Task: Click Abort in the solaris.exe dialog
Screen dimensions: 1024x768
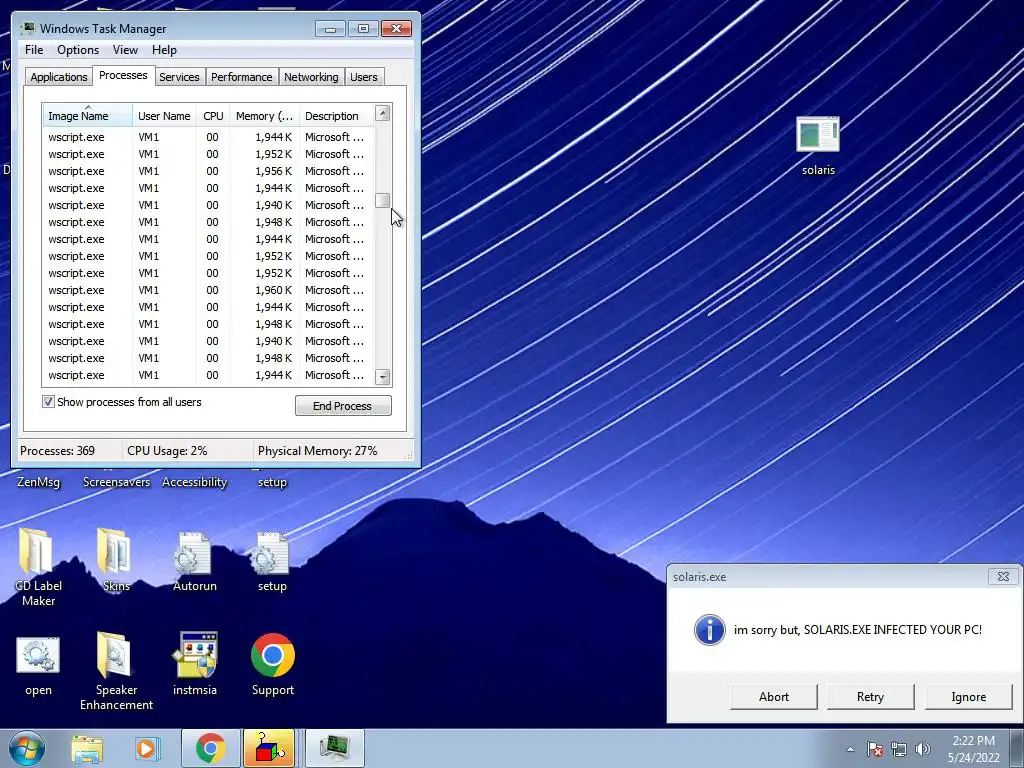Action: 774,697
